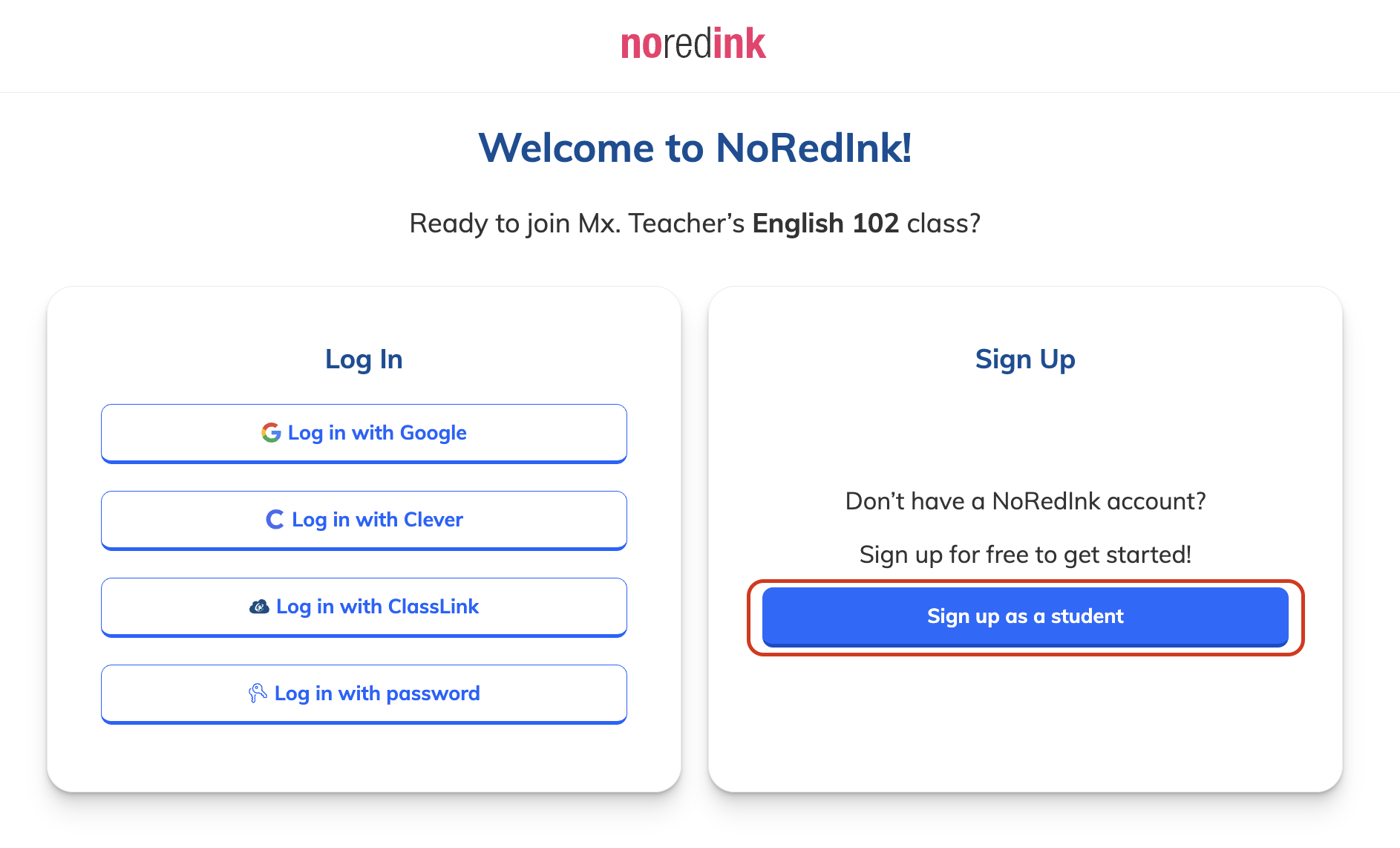Log in with Google
1400x848 pixels.
[363, 432]
